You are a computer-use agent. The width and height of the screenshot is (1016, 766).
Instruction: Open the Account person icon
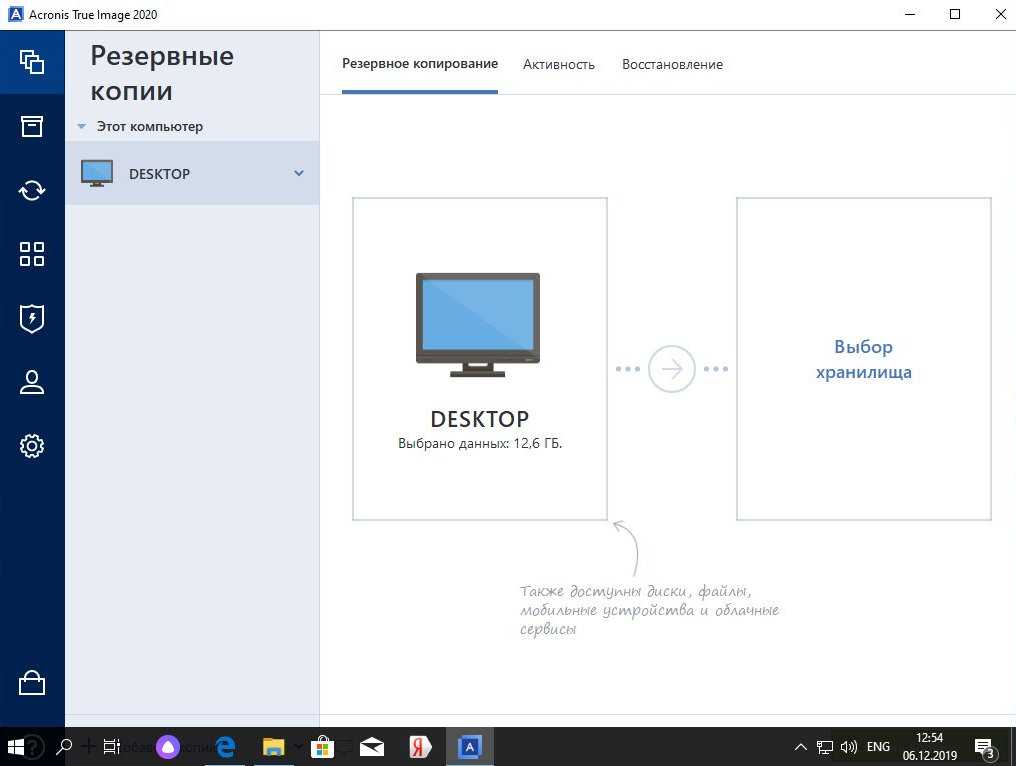[32, 382]
